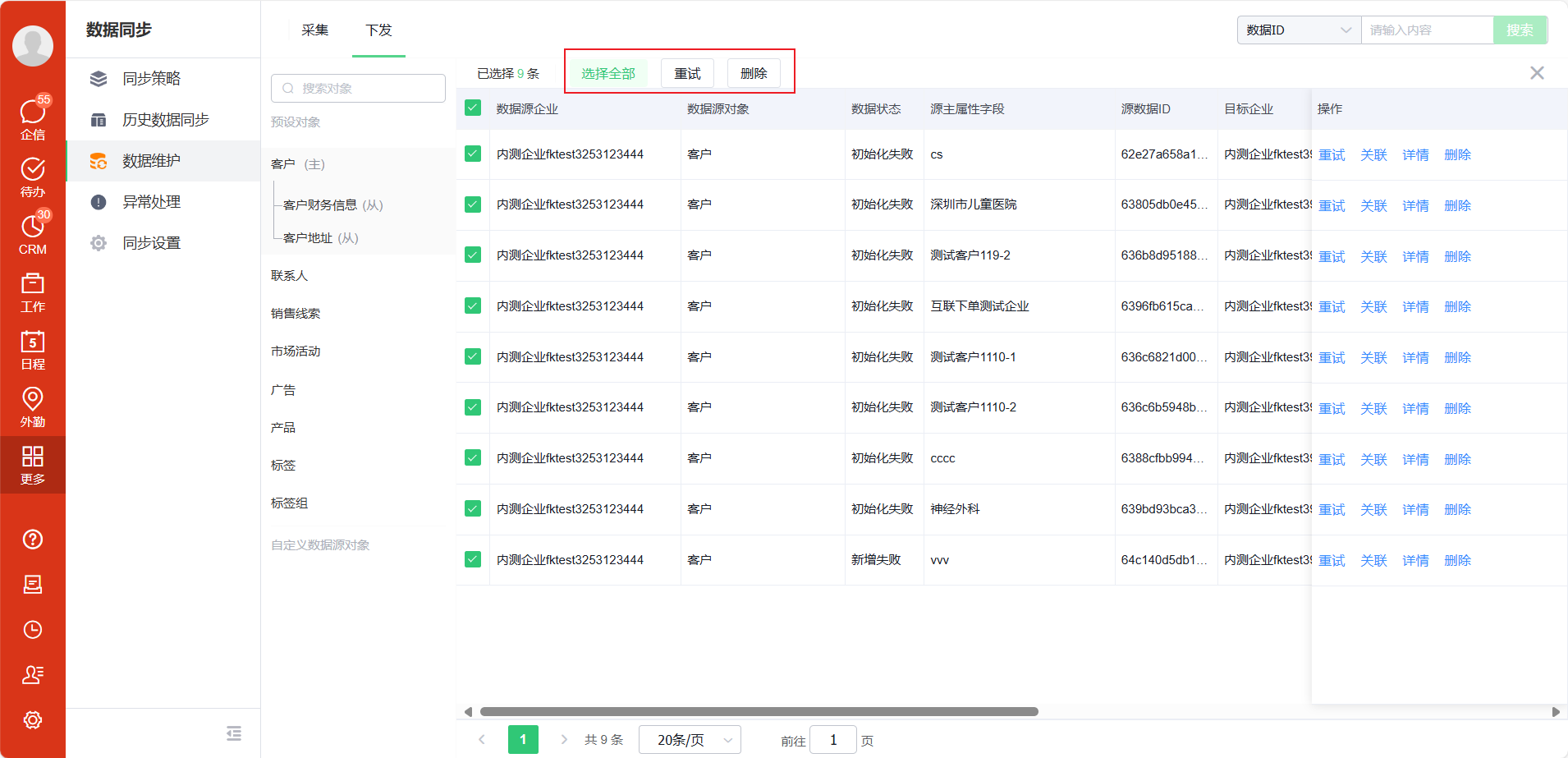Uncheck the checkbox on the vvv row

[x=473, y=559]
